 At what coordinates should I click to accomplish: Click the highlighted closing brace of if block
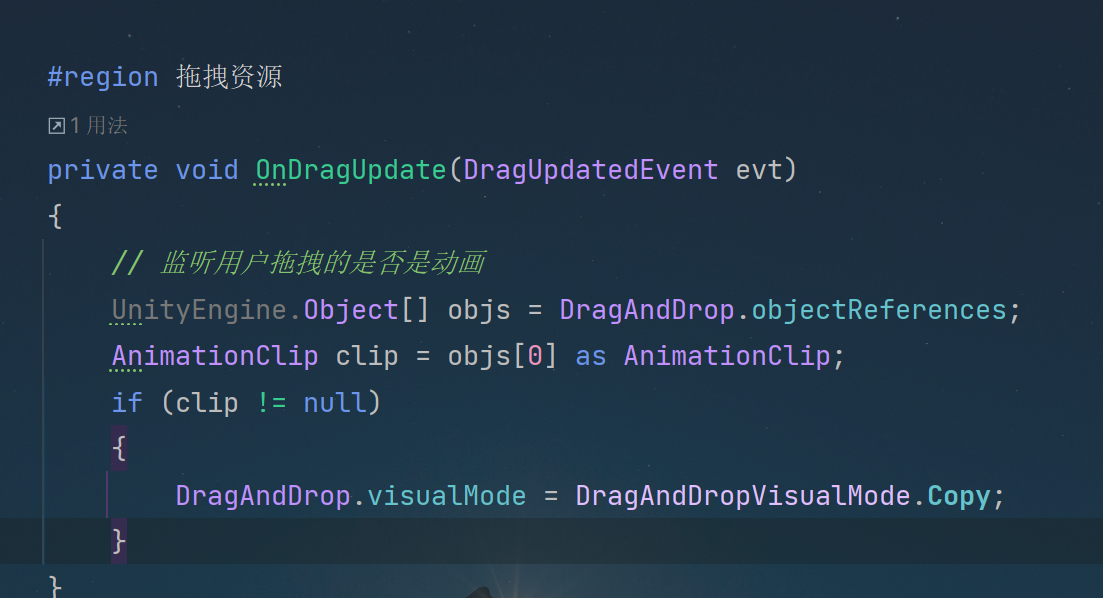click(119, 542)
